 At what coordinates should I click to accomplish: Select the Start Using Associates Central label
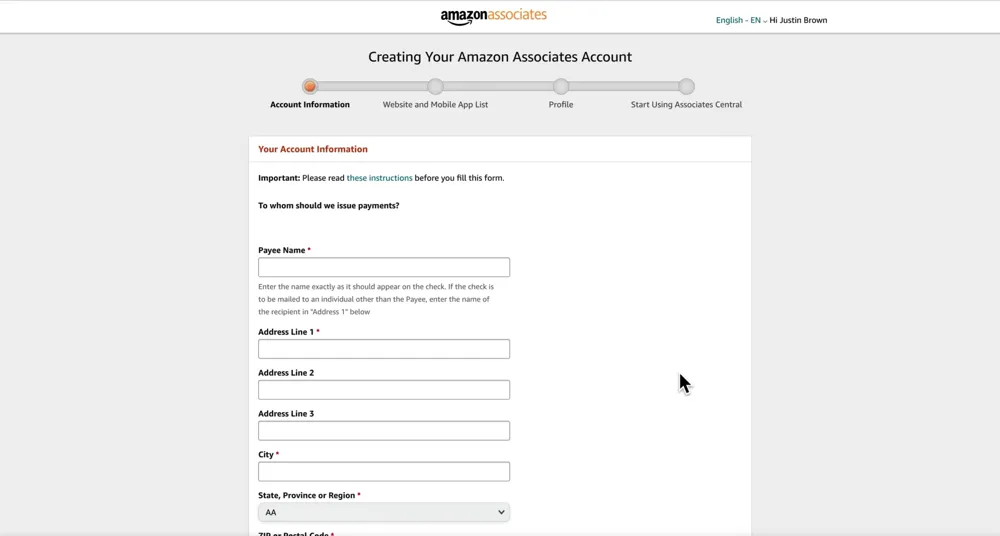tap(686, 105)
